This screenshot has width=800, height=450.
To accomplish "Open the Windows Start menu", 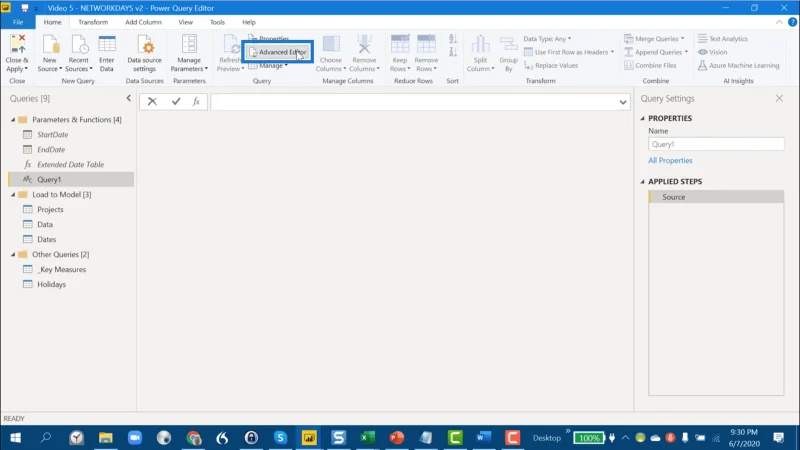I will tap(15, 438).
